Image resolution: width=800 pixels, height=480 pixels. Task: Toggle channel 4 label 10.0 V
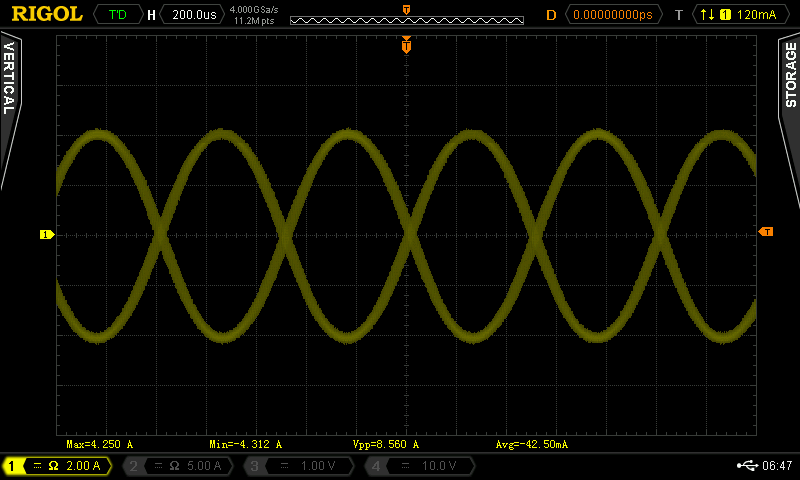(x=420, y=466)
